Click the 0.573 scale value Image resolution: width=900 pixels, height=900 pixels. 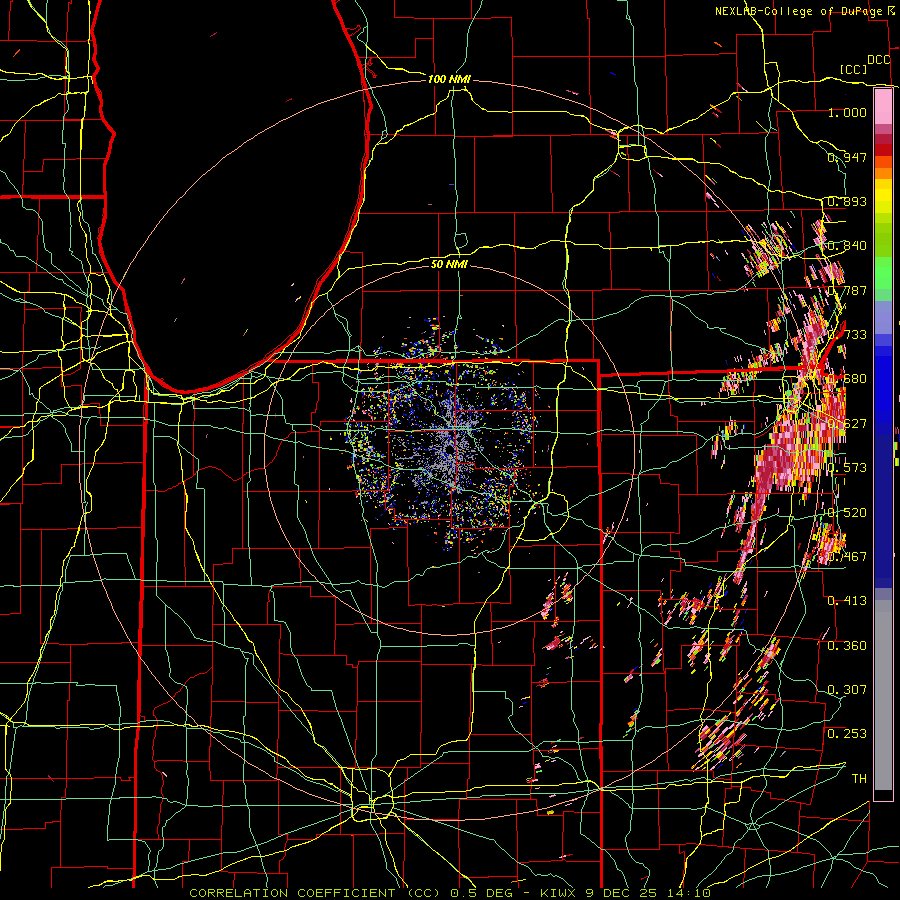(847, 467)
